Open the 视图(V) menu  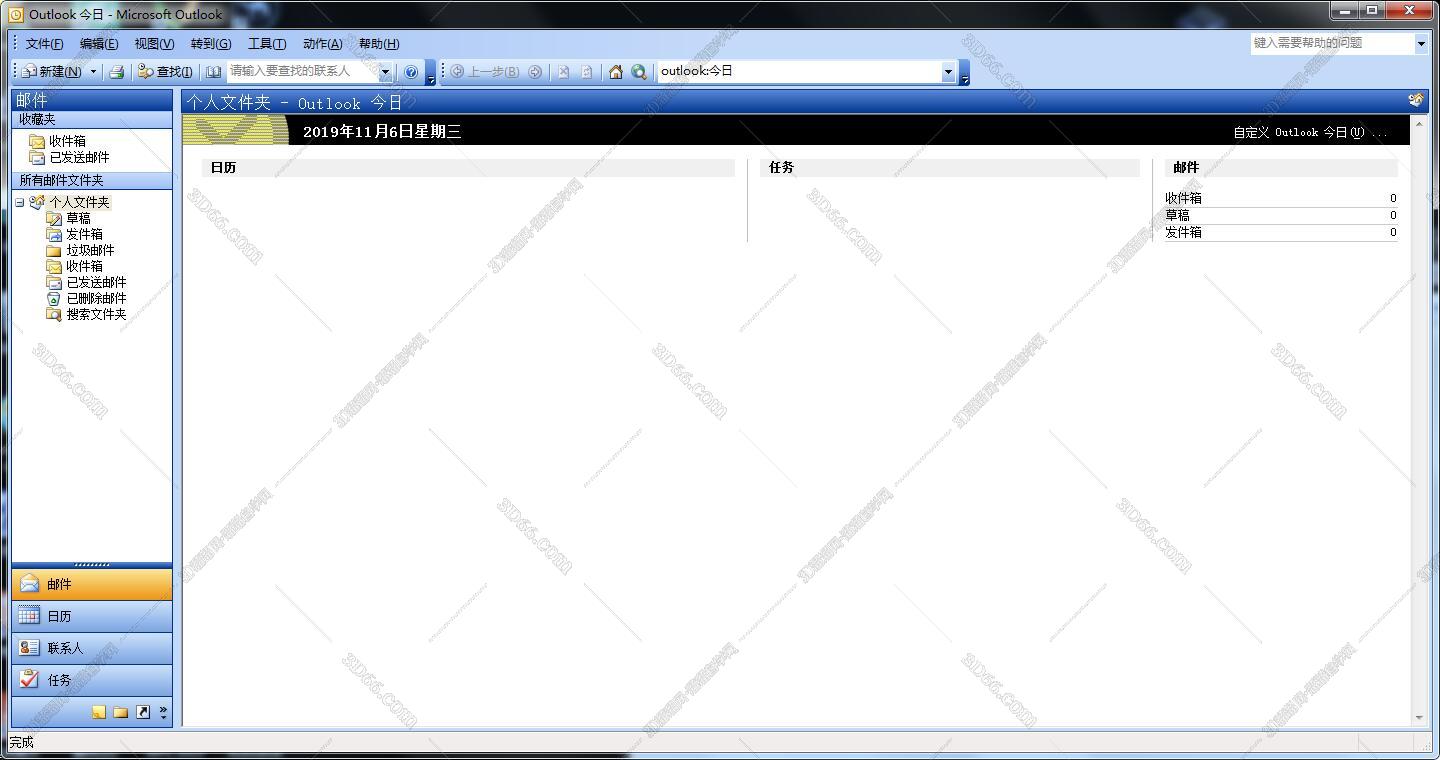tap(154, 44)
